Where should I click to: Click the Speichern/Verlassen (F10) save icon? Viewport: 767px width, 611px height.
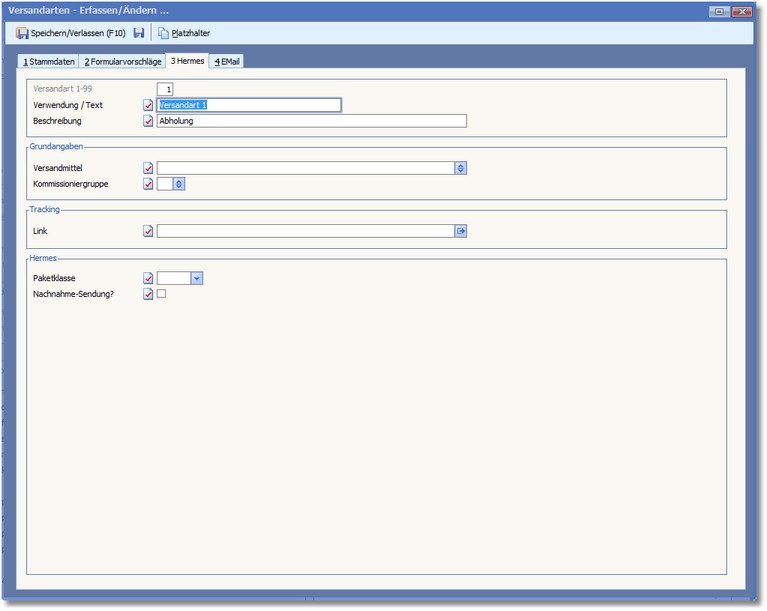point(22,33)
